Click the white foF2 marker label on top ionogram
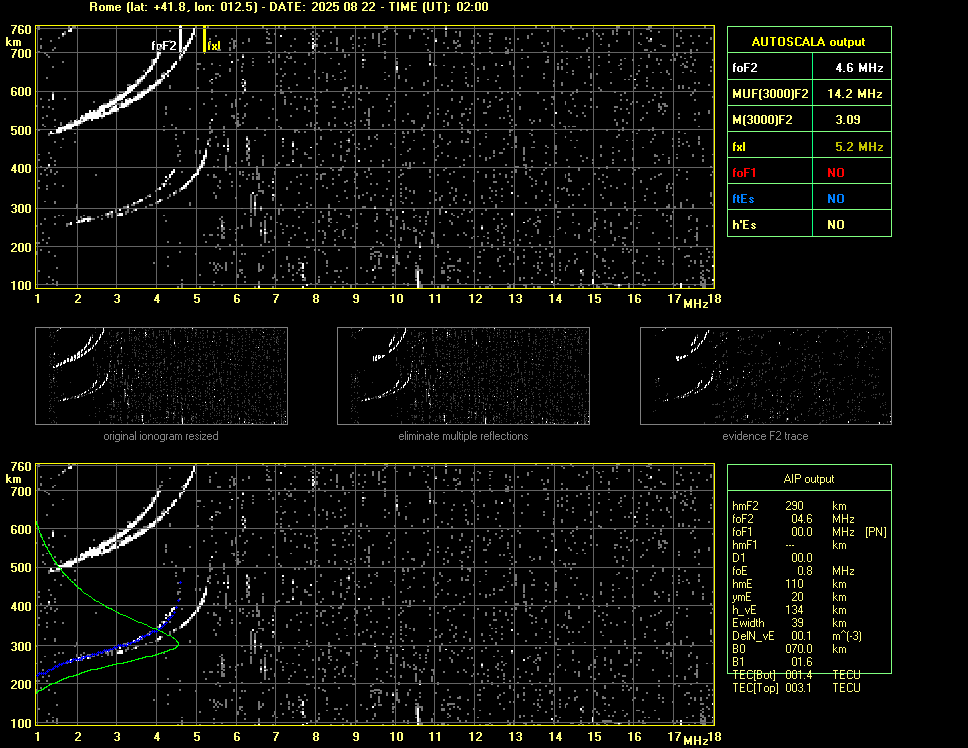 coord(164,46)
